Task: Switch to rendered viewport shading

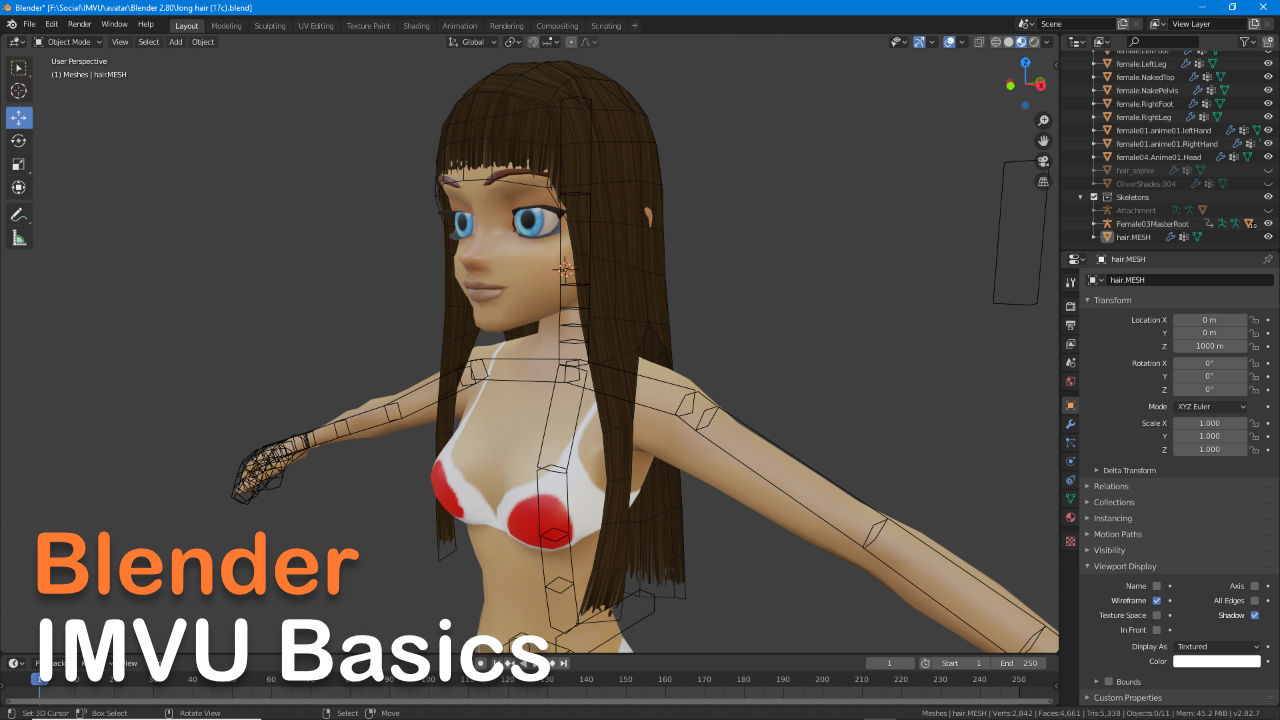Action: (x=1034, y=42)
